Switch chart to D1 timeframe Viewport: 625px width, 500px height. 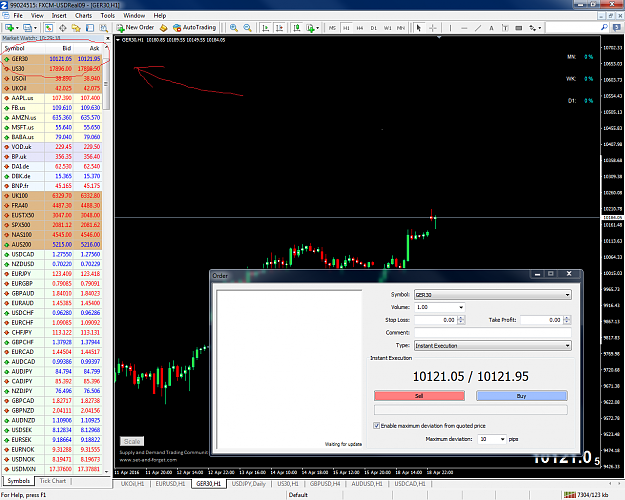pos(373,28)
